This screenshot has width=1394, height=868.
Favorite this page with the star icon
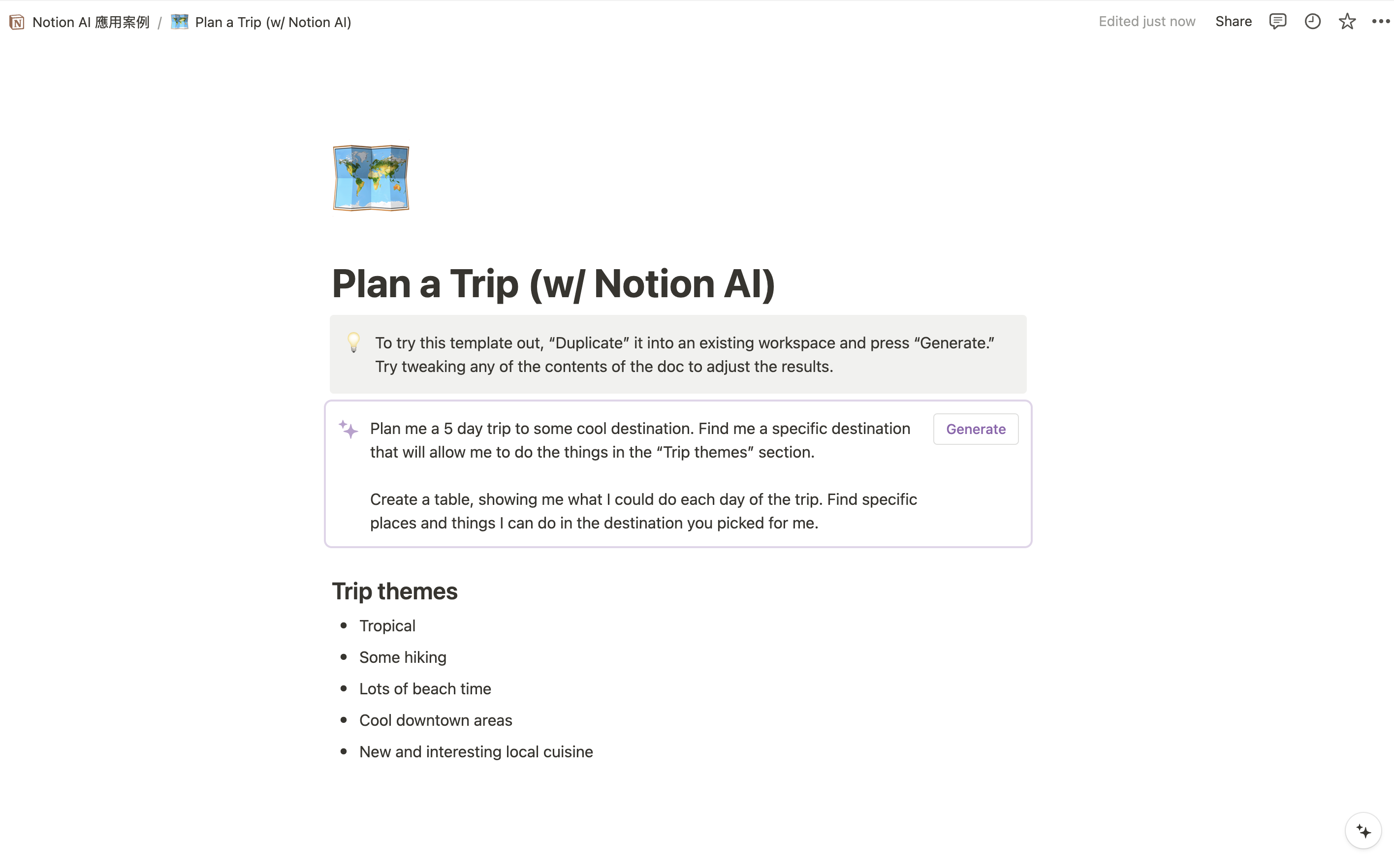(1347, 22)
